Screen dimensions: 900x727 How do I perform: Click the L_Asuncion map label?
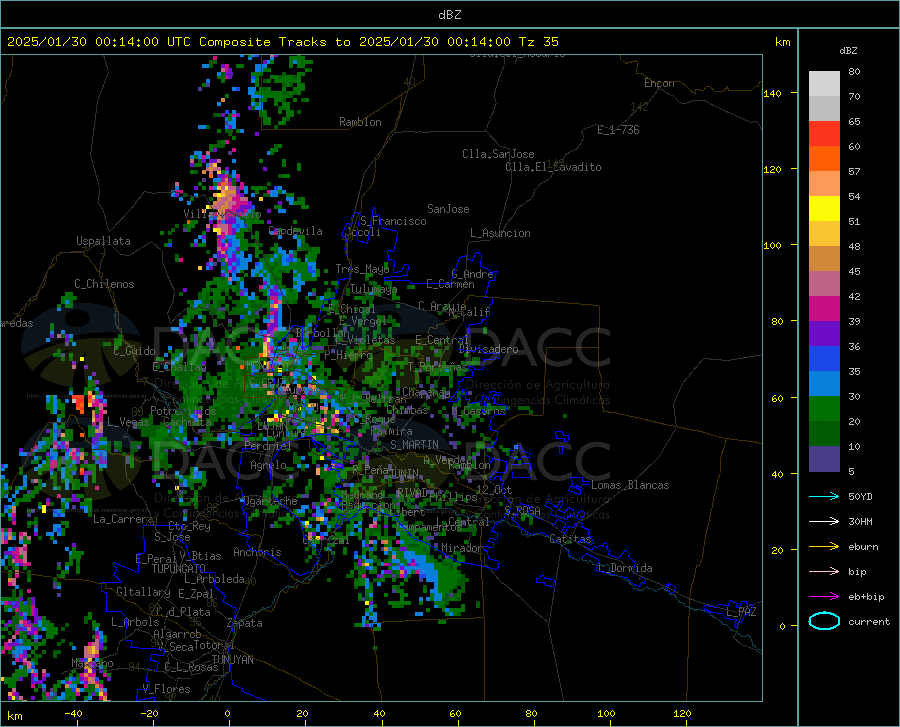[x=500, y=233]
